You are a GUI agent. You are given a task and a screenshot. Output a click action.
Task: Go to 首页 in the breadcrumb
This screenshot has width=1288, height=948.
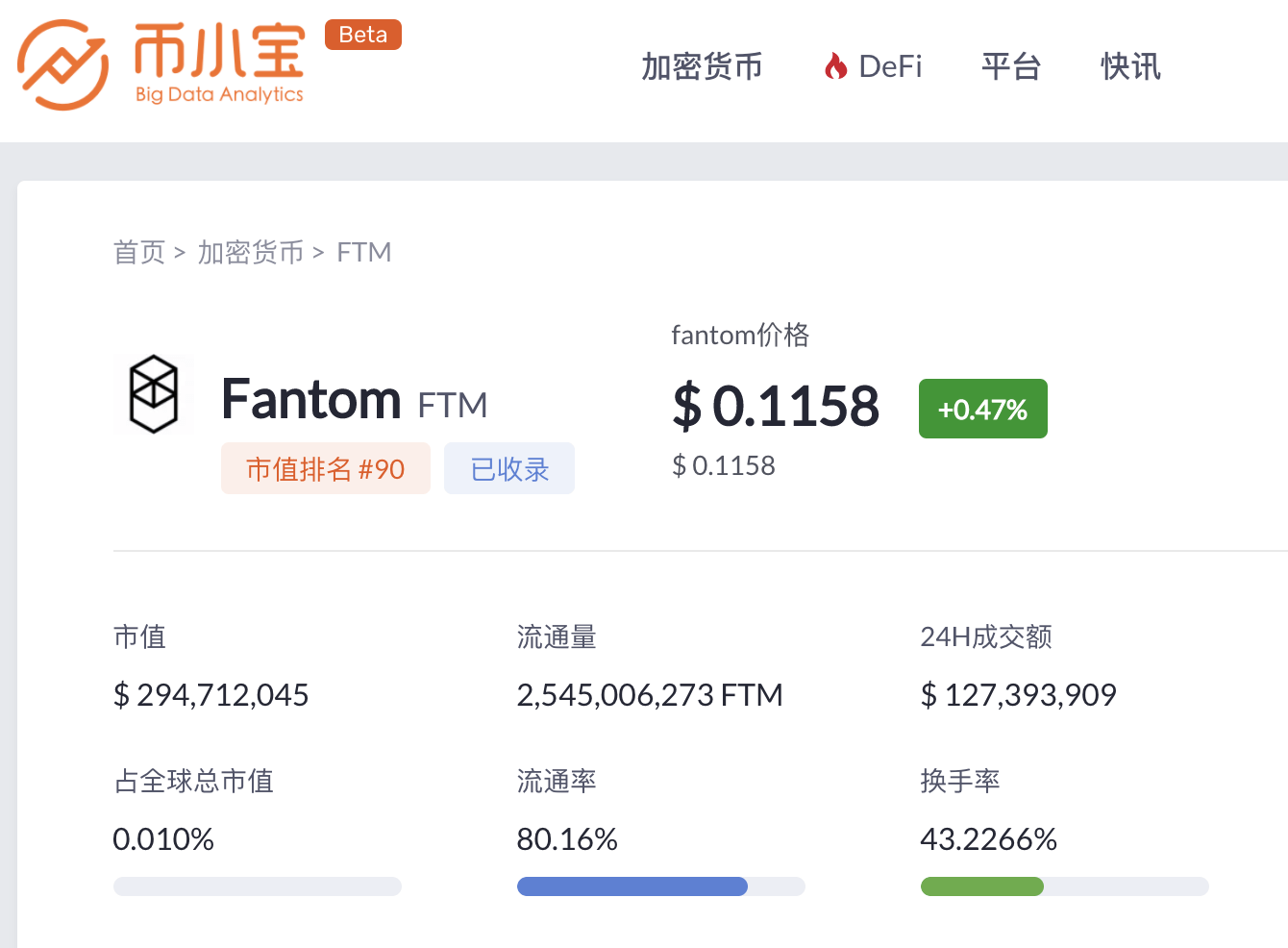139,252
